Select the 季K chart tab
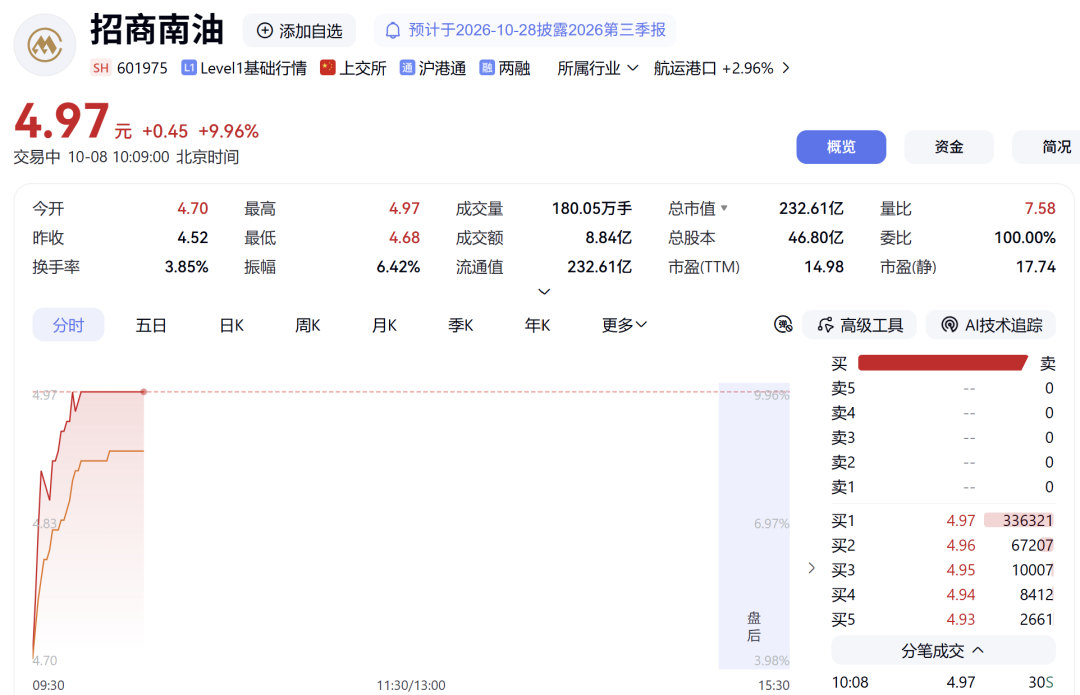This screenshot has width=1080, height=695. click(x=461, y=325)
